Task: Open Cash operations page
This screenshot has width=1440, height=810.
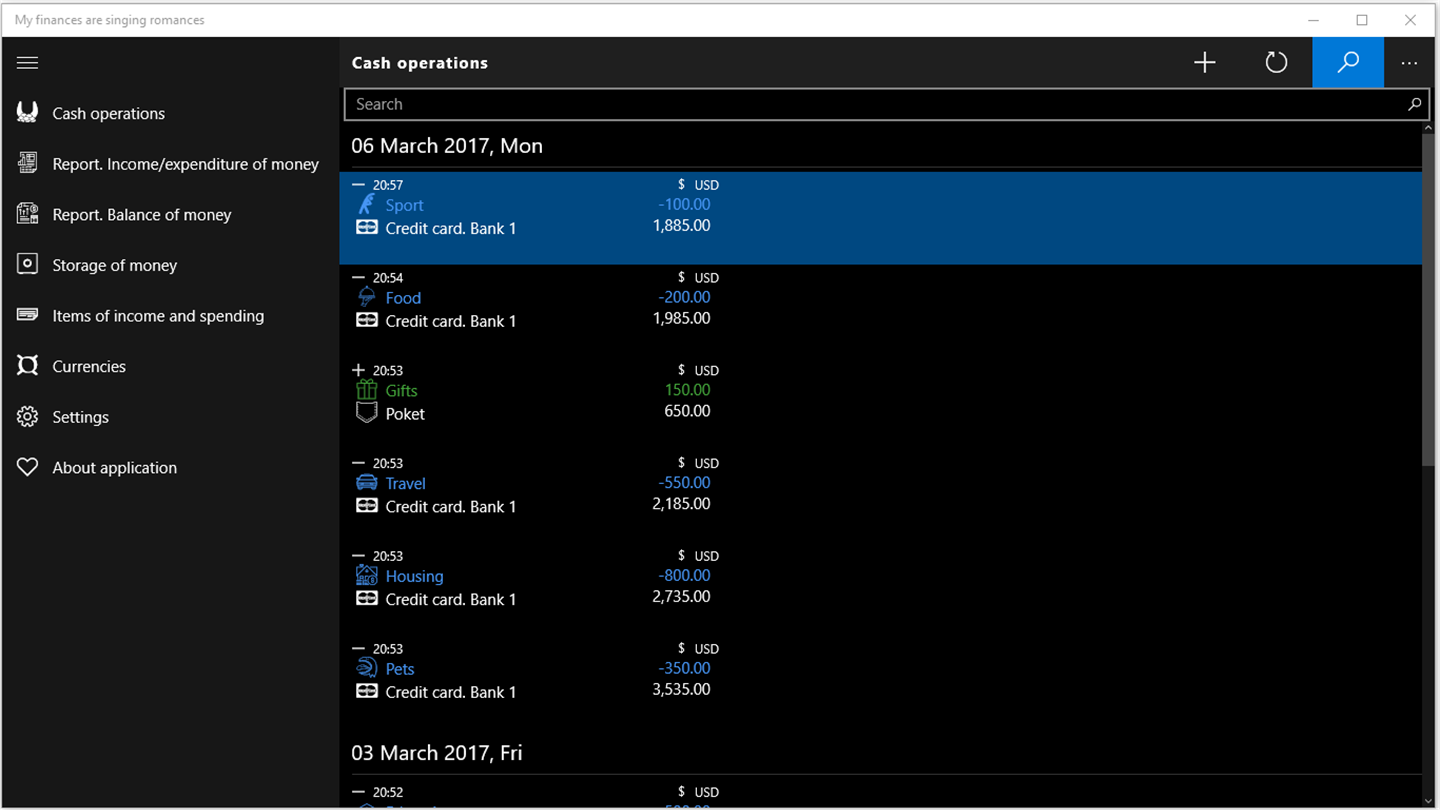Action: (x=108, y=113)
